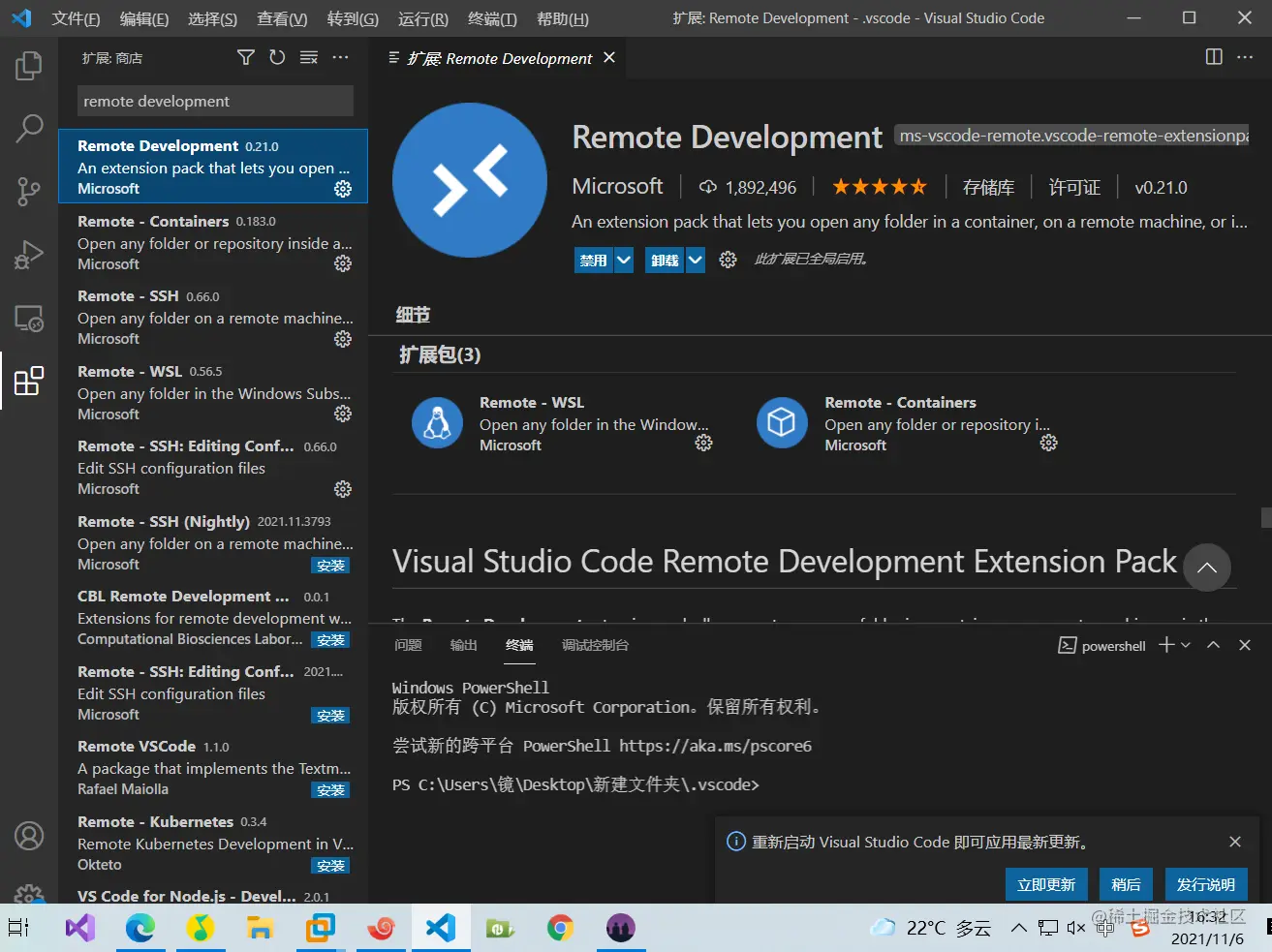Open the Run menu
The image size is (1272, 952).
(x=422, y=18)
